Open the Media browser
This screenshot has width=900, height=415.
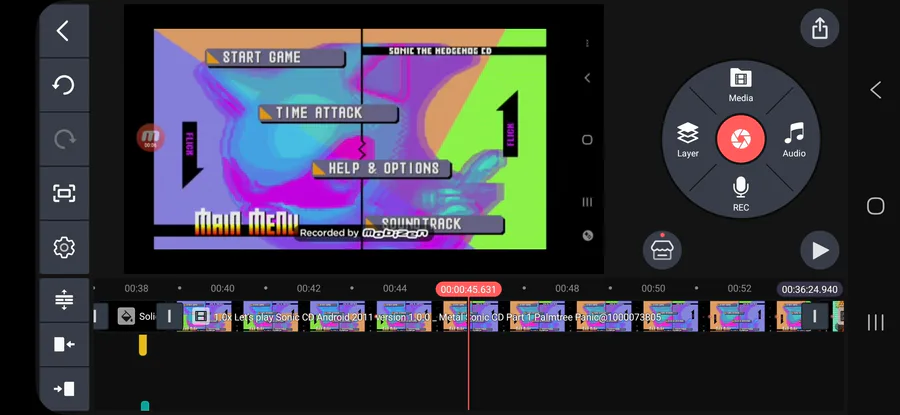(x=740, y=84)
